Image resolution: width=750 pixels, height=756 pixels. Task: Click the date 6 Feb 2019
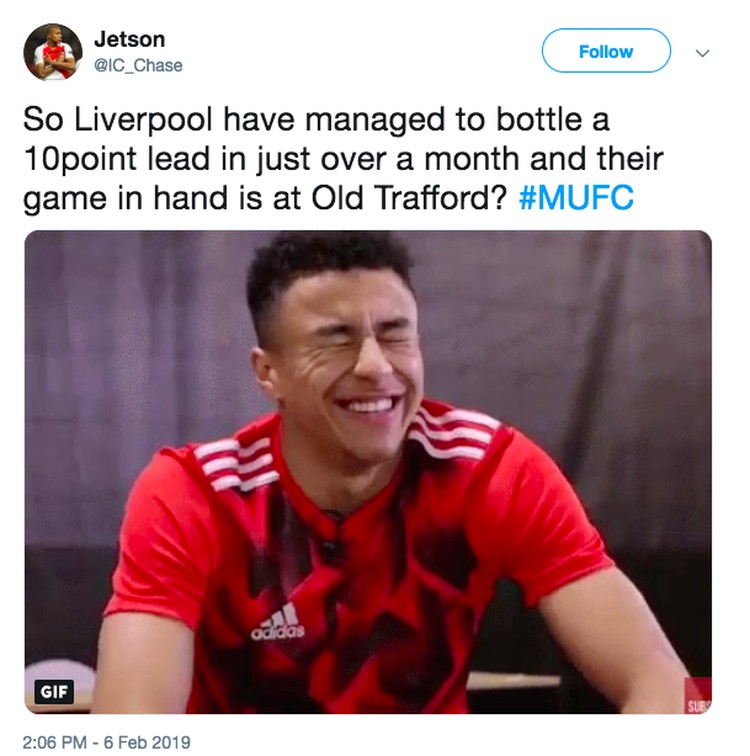click(147, 742)
